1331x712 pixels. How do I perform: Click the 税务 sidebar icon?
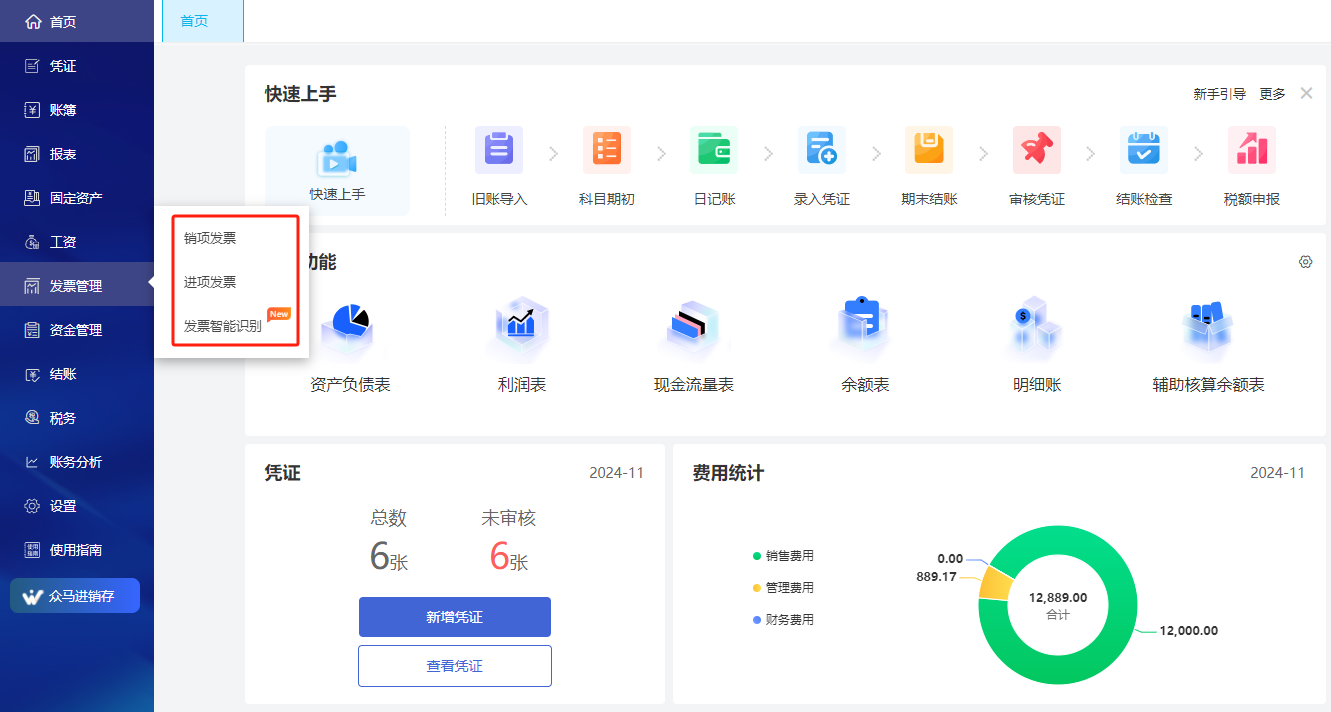click(32, 418)
